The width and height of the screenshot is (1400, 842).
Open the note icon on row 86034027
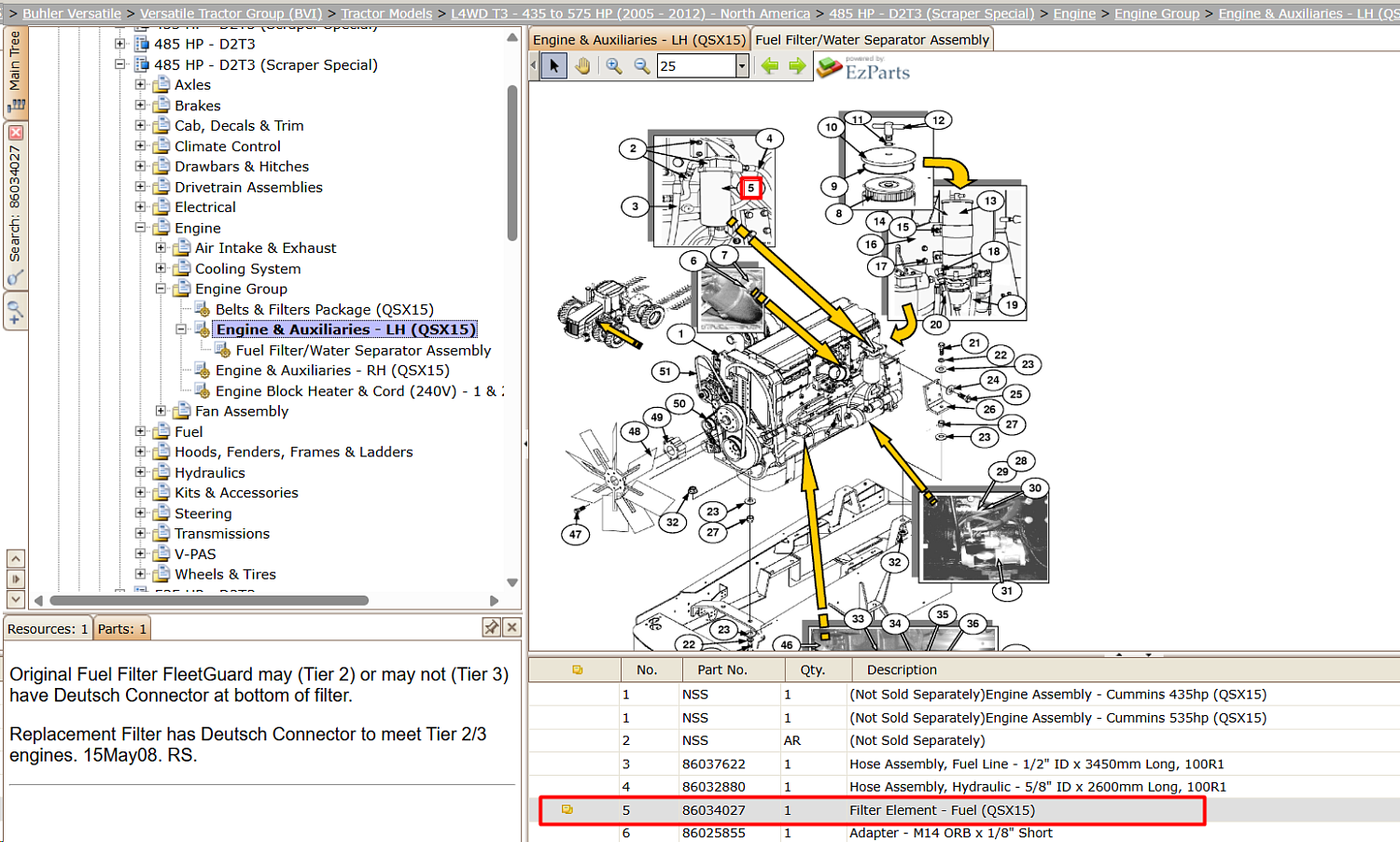567,809
